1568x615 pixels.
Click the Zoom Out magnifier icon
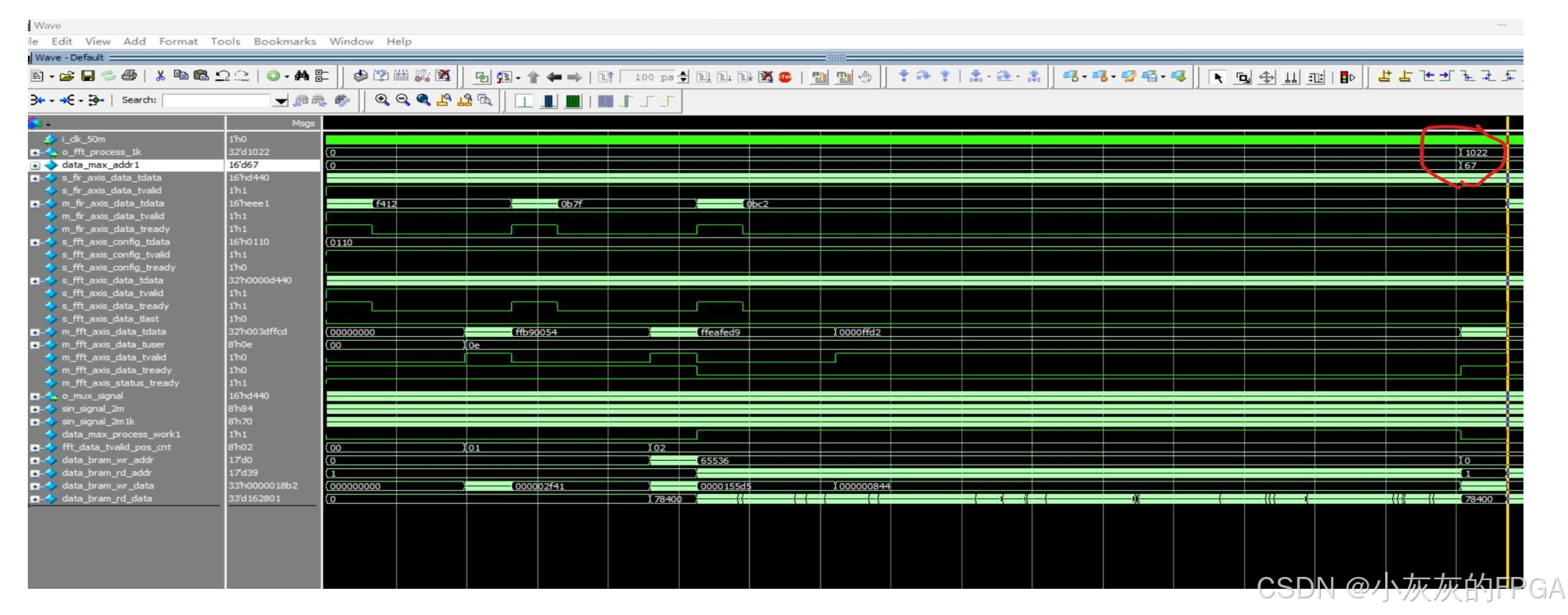[402, 100]
